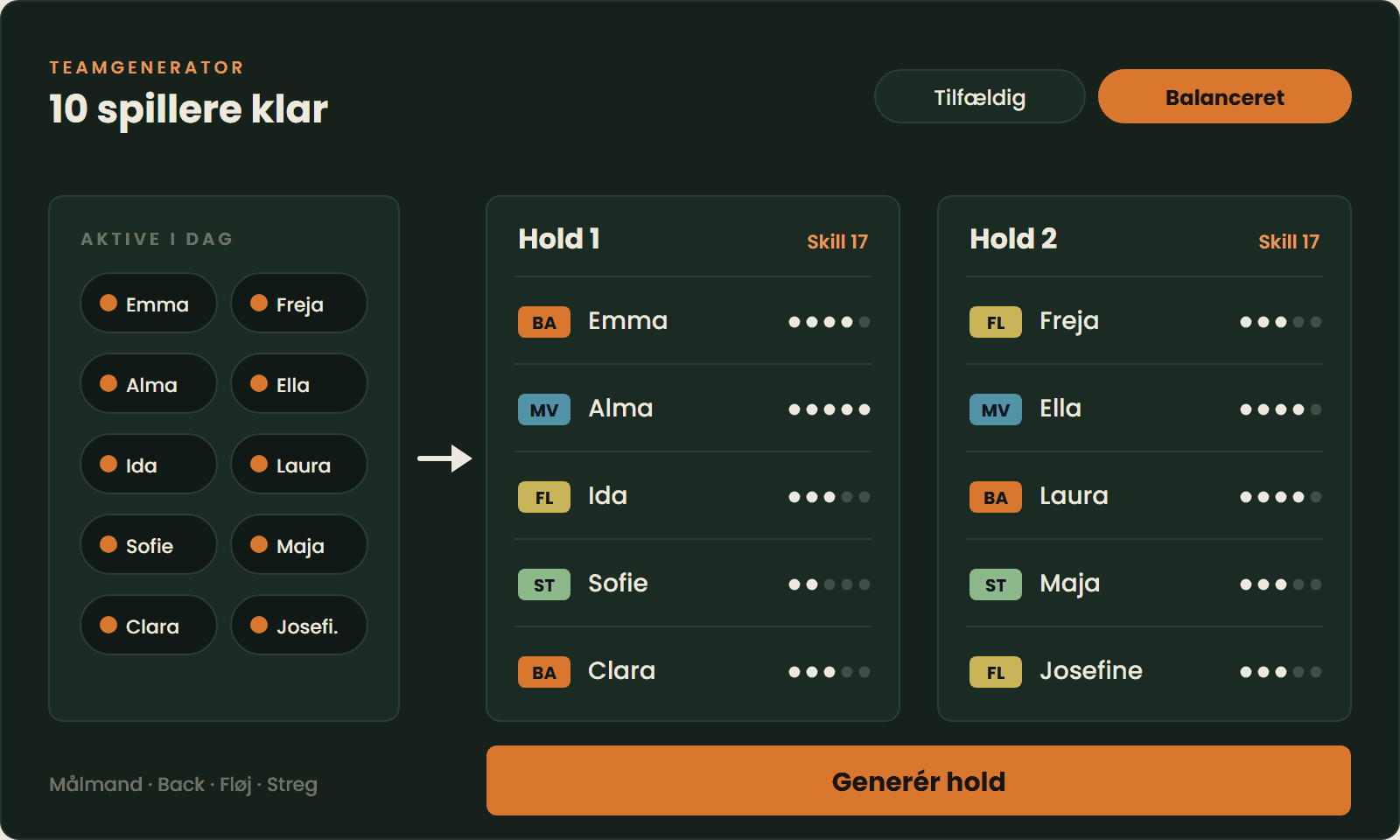
Task: Click Josefine's FL position badge
Action: 996,672
